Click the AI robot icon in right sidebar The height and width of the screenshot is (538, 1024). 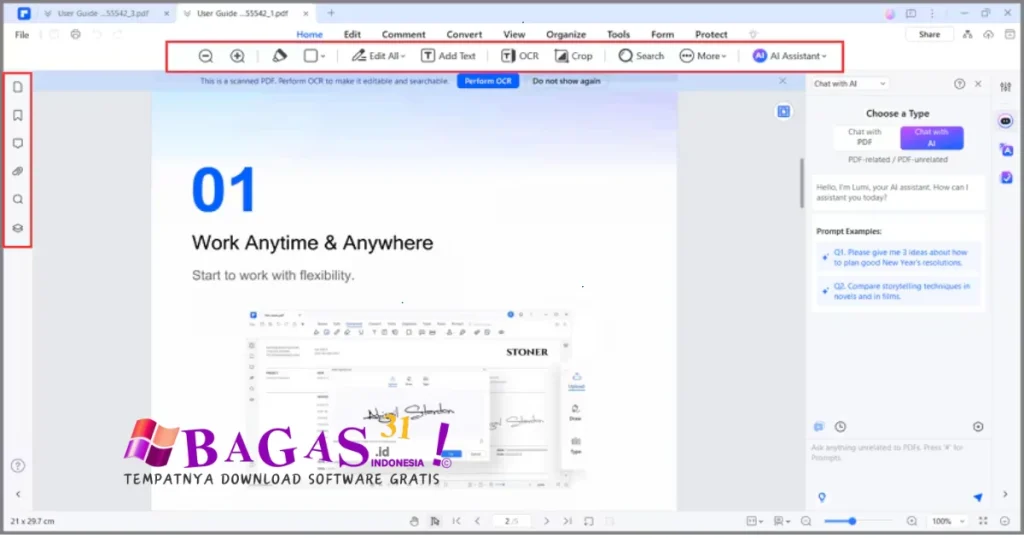click(x=1006, y=121)
